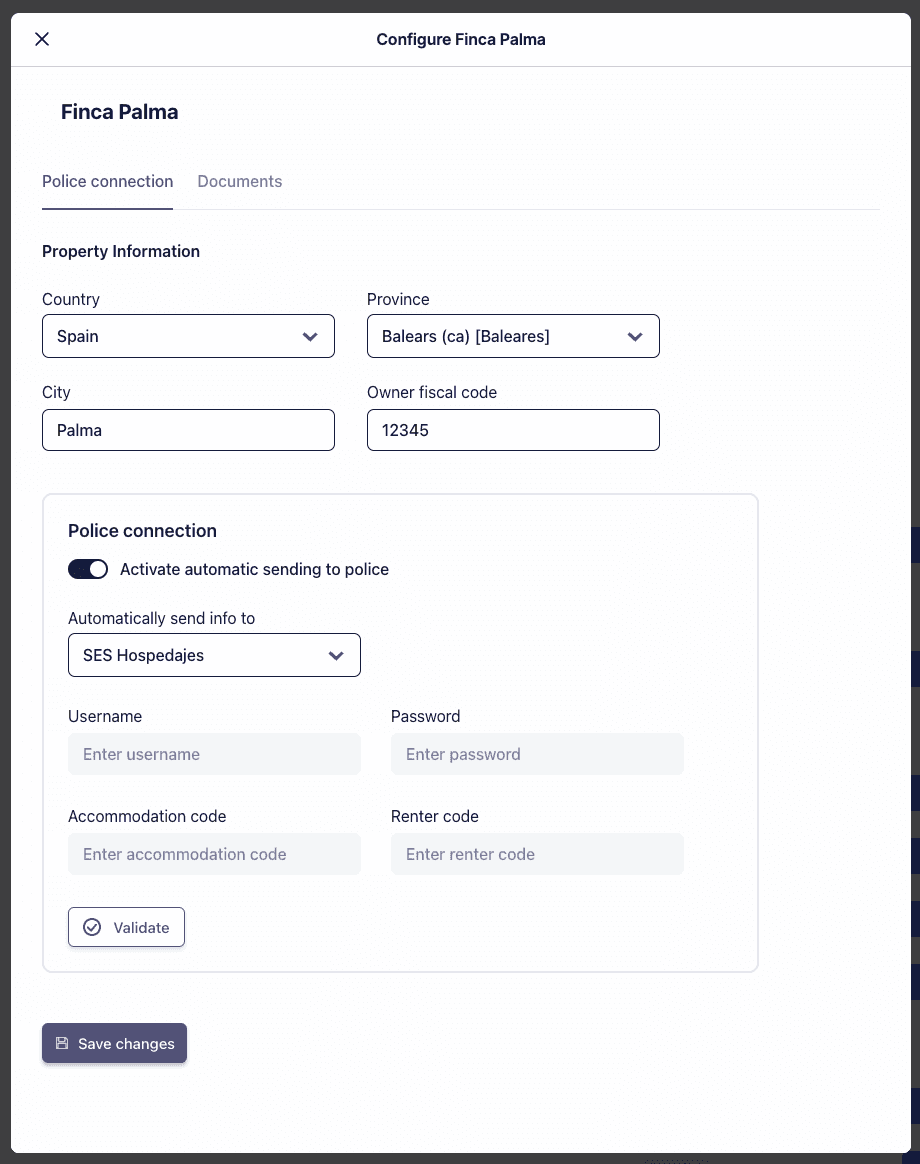Switch to the Documents tab
The width and height of the screenshot is (920, 1164).
tap(240, 182)
